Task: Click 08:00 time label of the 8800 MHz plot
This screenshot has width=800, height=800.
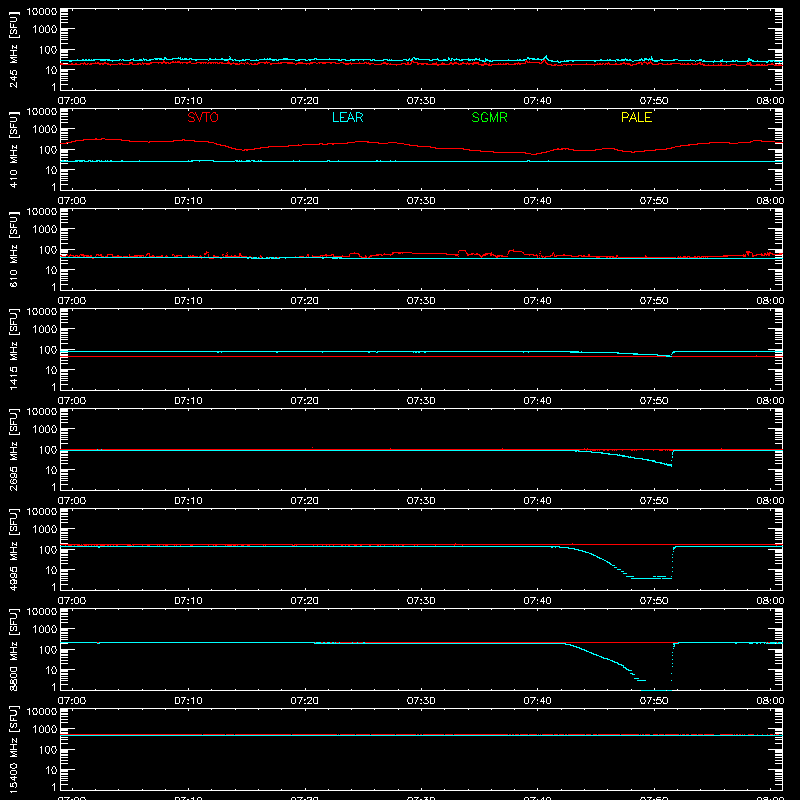Action: tap(770, 701)
